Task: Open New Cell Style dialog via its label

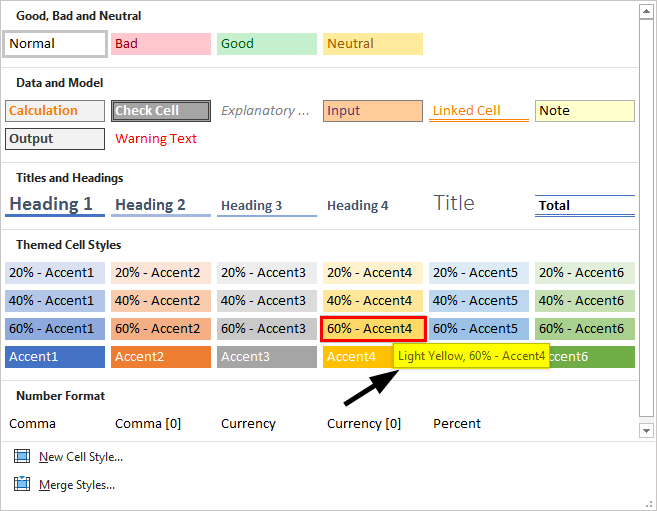Action: point(81,457)
